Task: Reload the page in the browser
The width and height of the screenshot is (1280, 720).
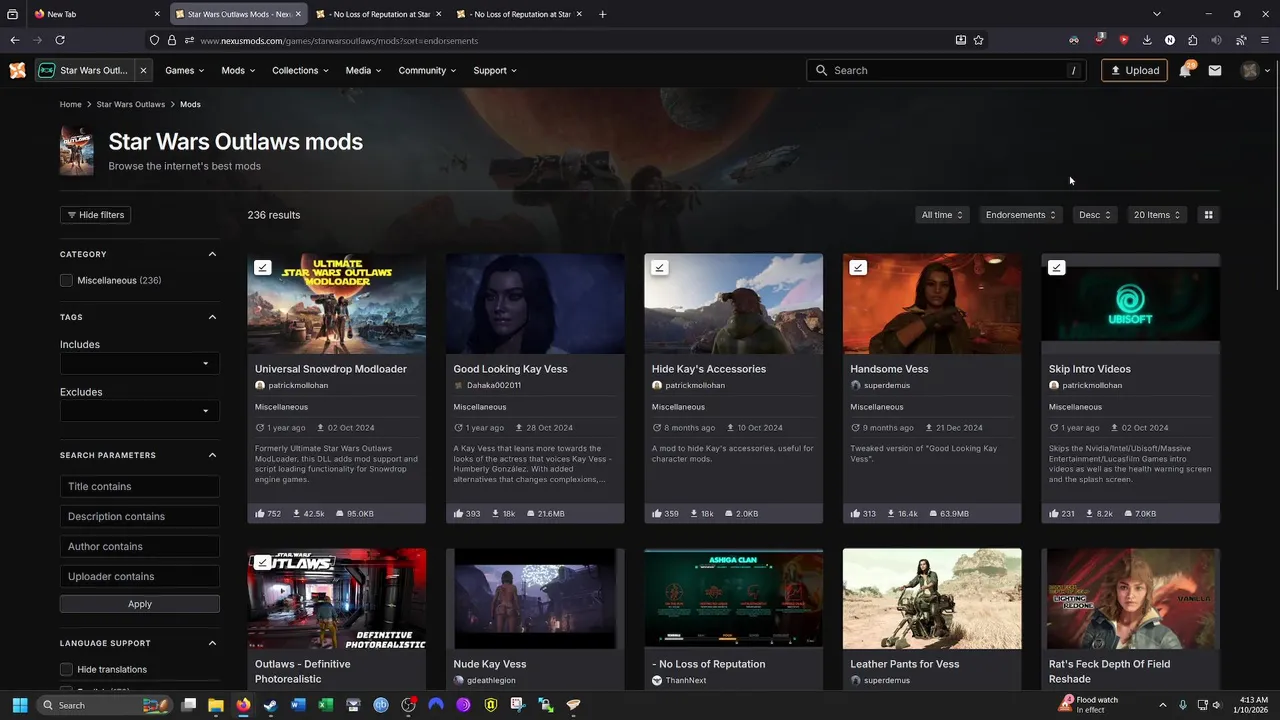Action: click(60, 40)
